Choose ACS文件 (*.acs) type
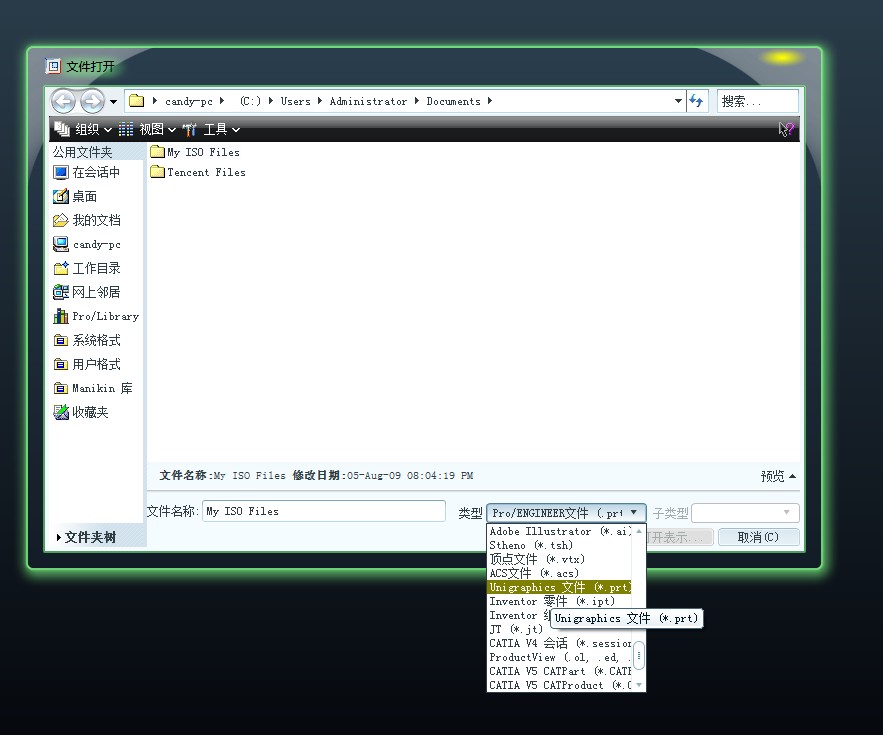 (560, 573)
